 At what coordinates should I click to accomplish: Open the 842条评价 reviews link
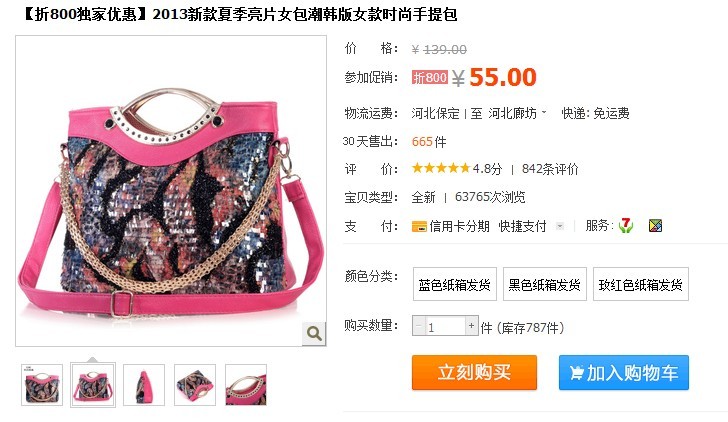pyautogui.click(x=550, y=169)
